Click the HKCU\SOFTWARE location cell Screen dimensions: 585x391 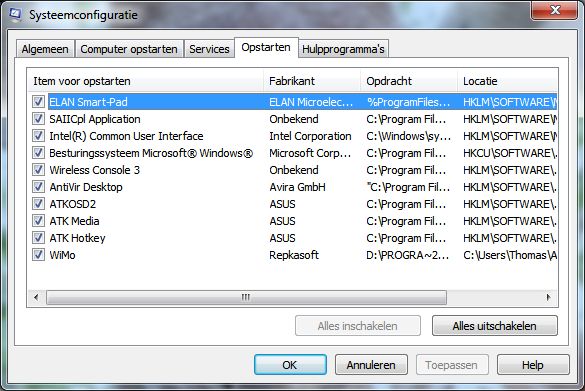[x=510, y=153]
